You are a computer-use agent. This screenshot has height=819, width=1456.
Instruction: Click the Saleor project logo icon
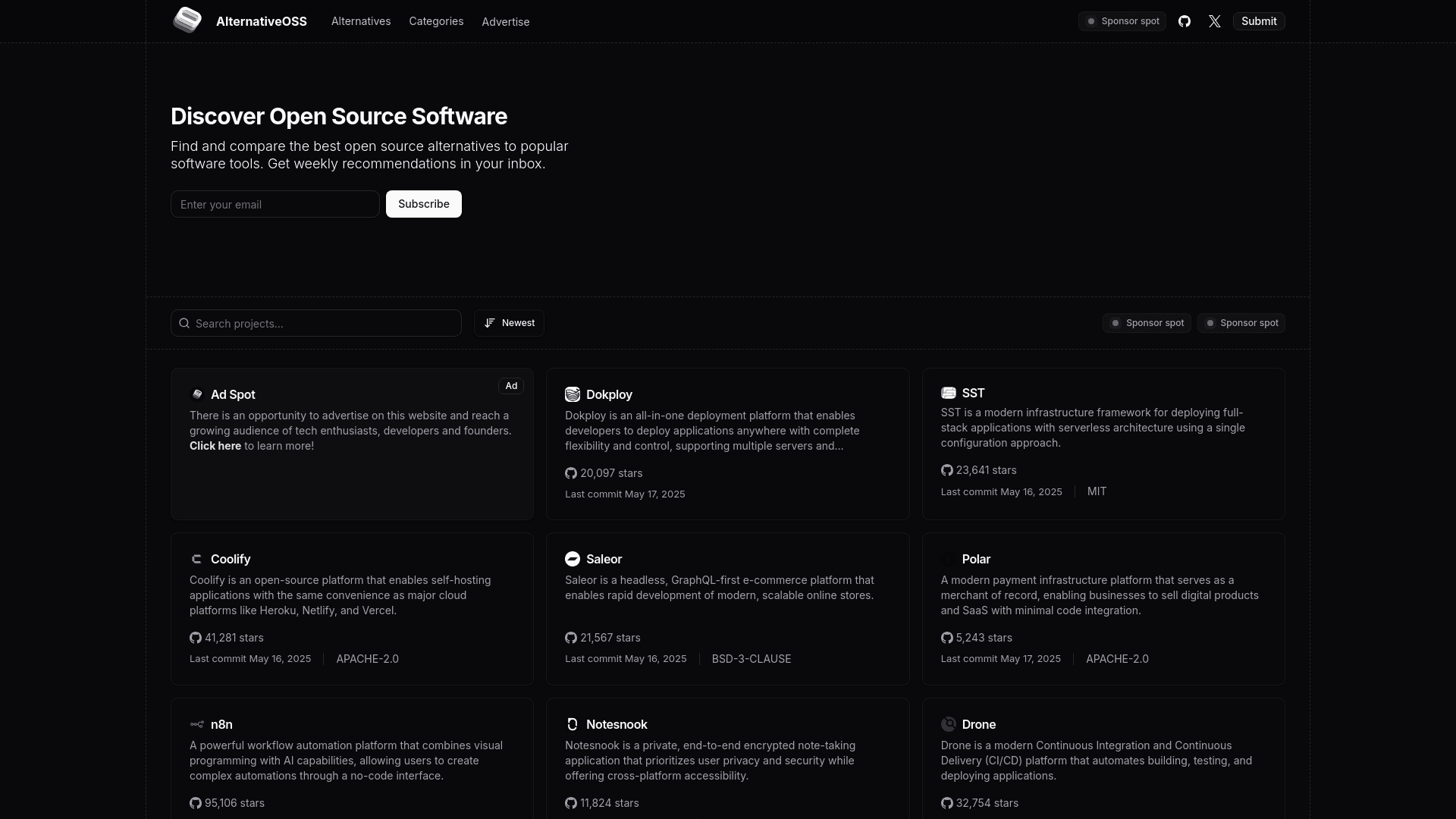pos(573,559)
